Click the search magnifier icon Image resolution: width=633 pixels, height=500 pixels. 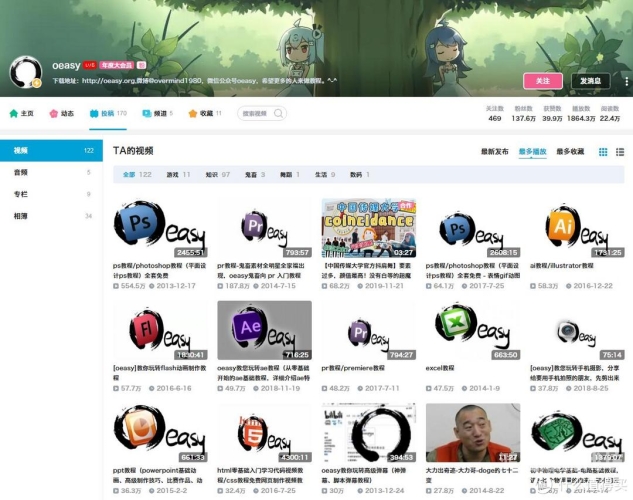coord(279,113)
